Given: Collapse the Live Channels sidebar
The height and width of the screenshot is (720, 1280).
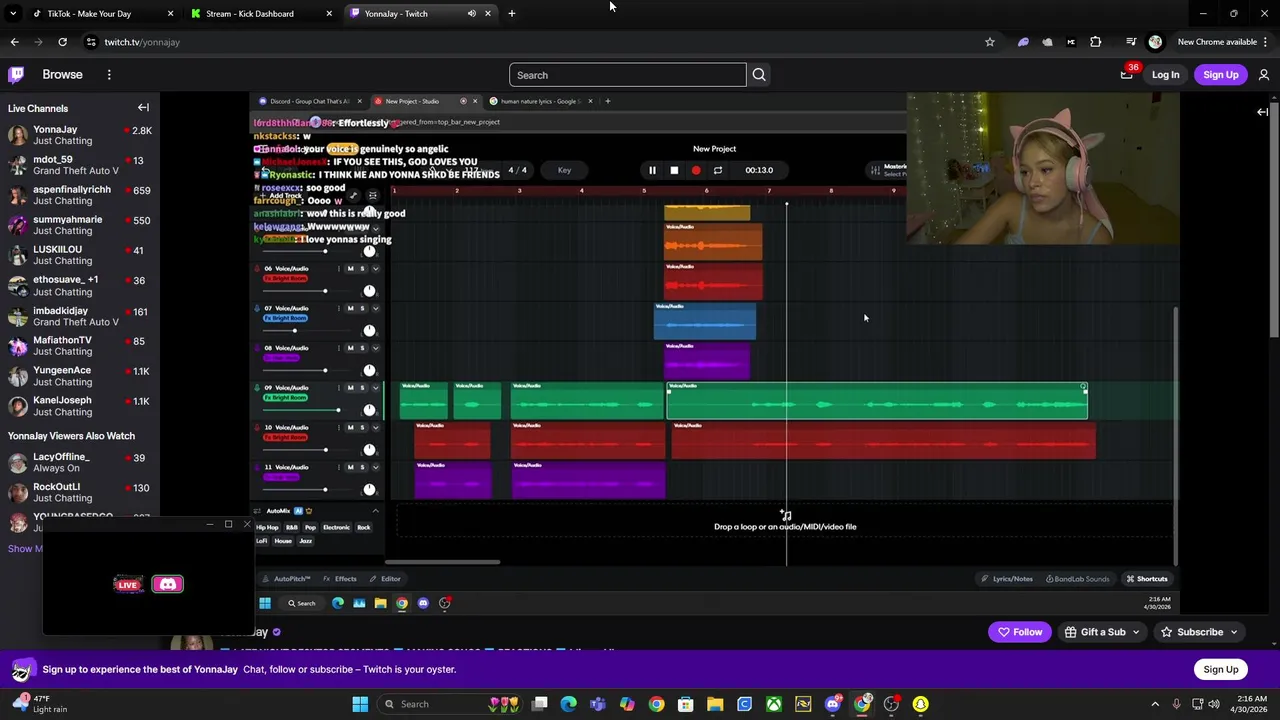Looking at the screenshot, I should coord(143,108).
